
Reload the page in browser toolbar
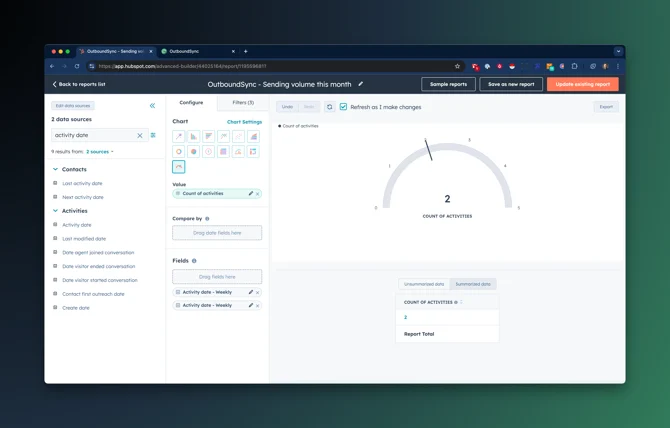pyautogui.click(x=77, y=66)
